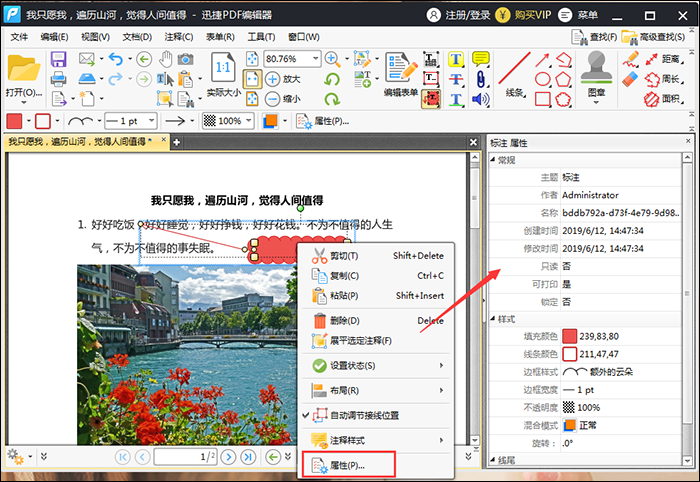Rotate view with the upper green rotate arrow
Viewport: 700px width, 482px height.
332,79
